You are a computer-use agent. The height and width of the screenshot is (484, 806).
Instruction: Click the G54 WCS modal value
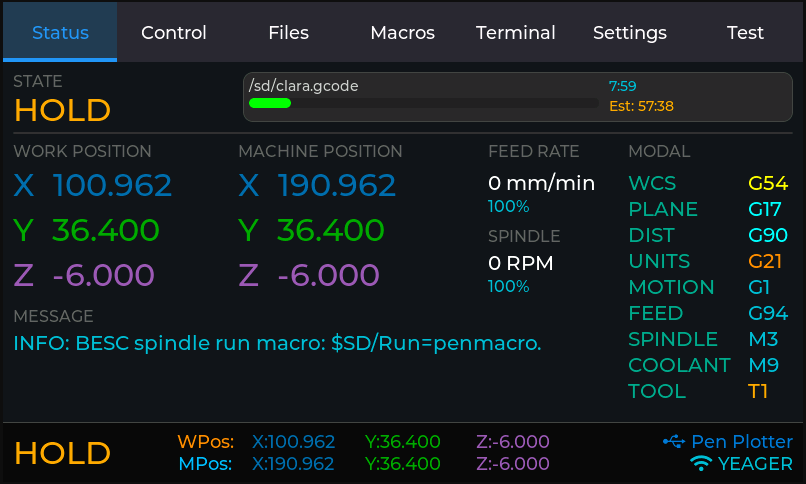[768, 183]
